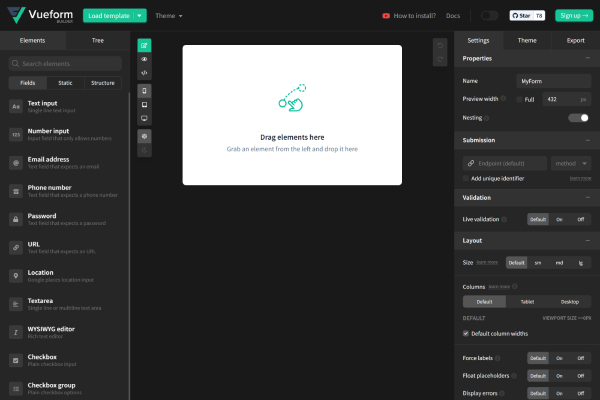Check the Full preview width checkbox
The image size is (600, 400).
519,100
